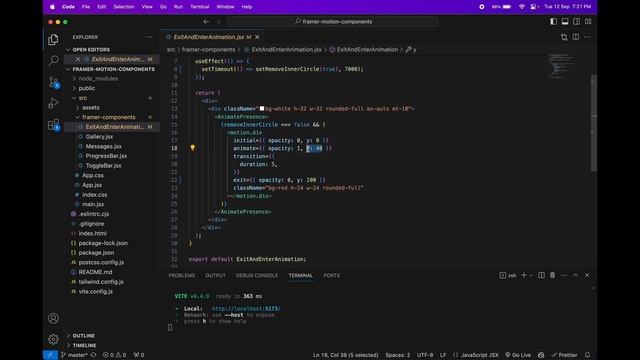640x360 pixels.
Task: Expand the assets folder
Action: coord(91,107)
